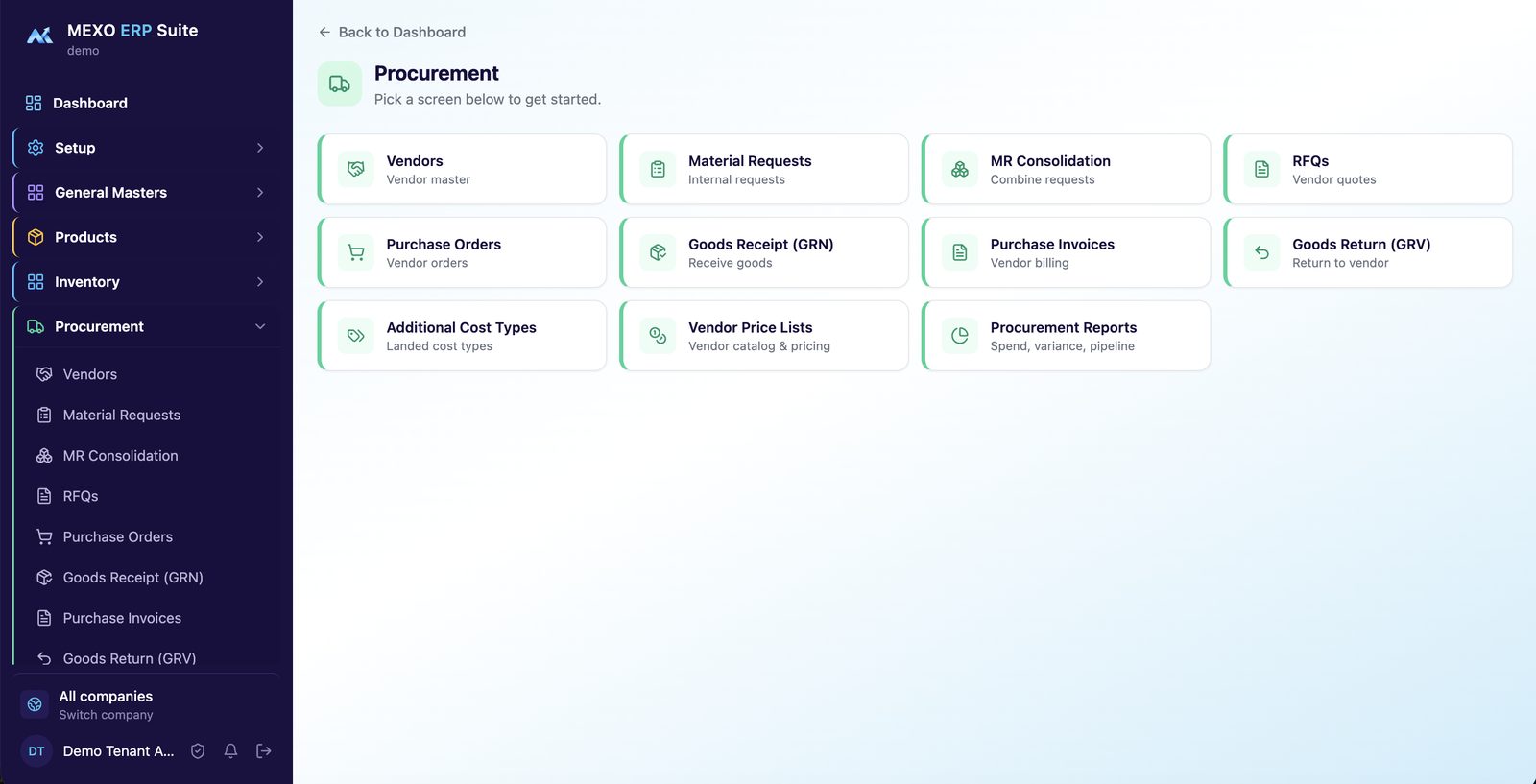Image resolution: width=1536 pixels, height=784 pixels.
Task: Click the 'Internal requests' subtitle
Action: (736, 179)
